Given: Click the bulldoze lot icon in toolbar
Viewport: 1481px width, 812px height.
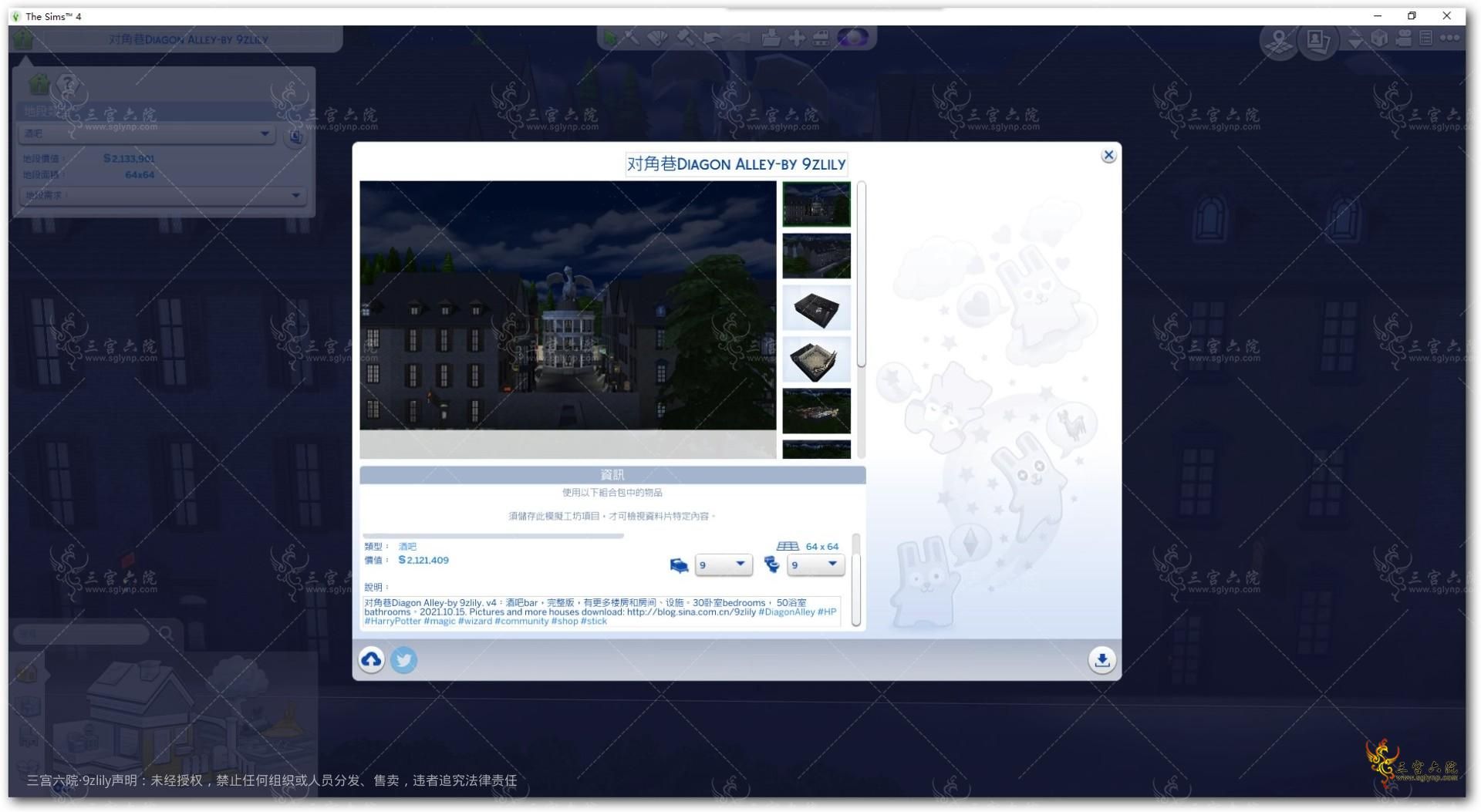Looking at the screenshot, I should tap(821, 37).
